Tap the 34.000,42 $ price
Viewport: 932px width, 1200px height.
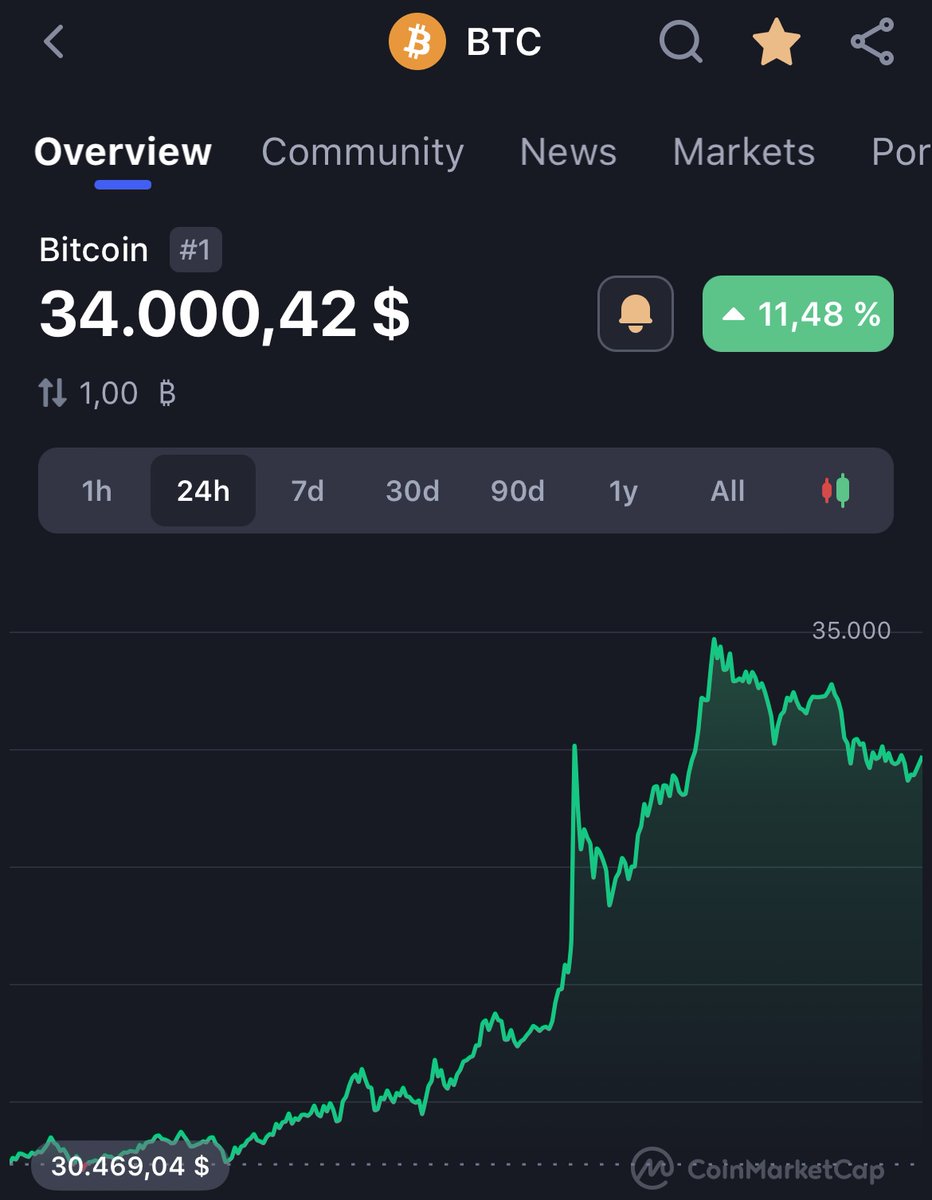pos(224,314)
